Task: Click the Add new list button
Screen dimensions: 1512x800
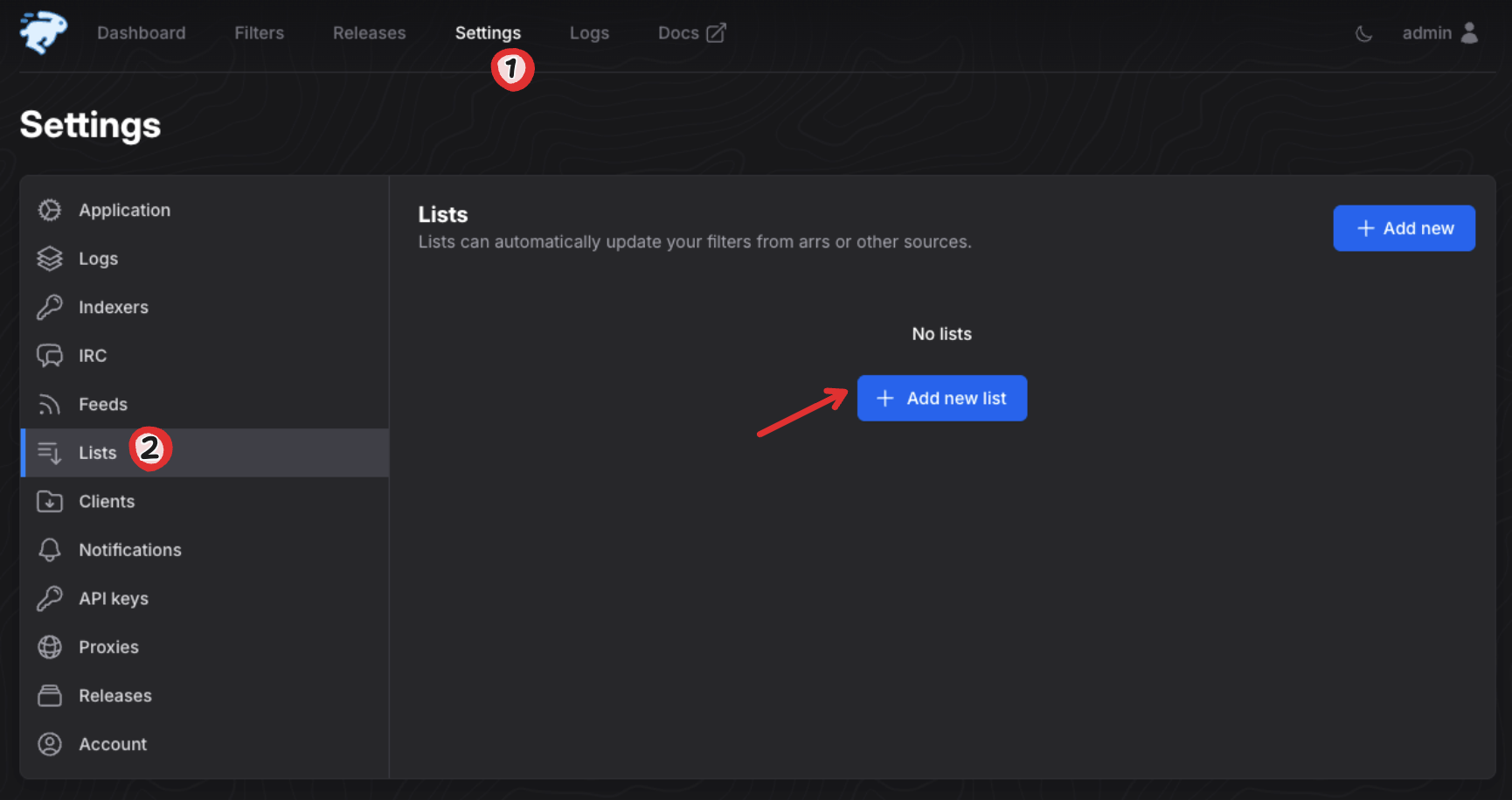Action: [941, 399]
